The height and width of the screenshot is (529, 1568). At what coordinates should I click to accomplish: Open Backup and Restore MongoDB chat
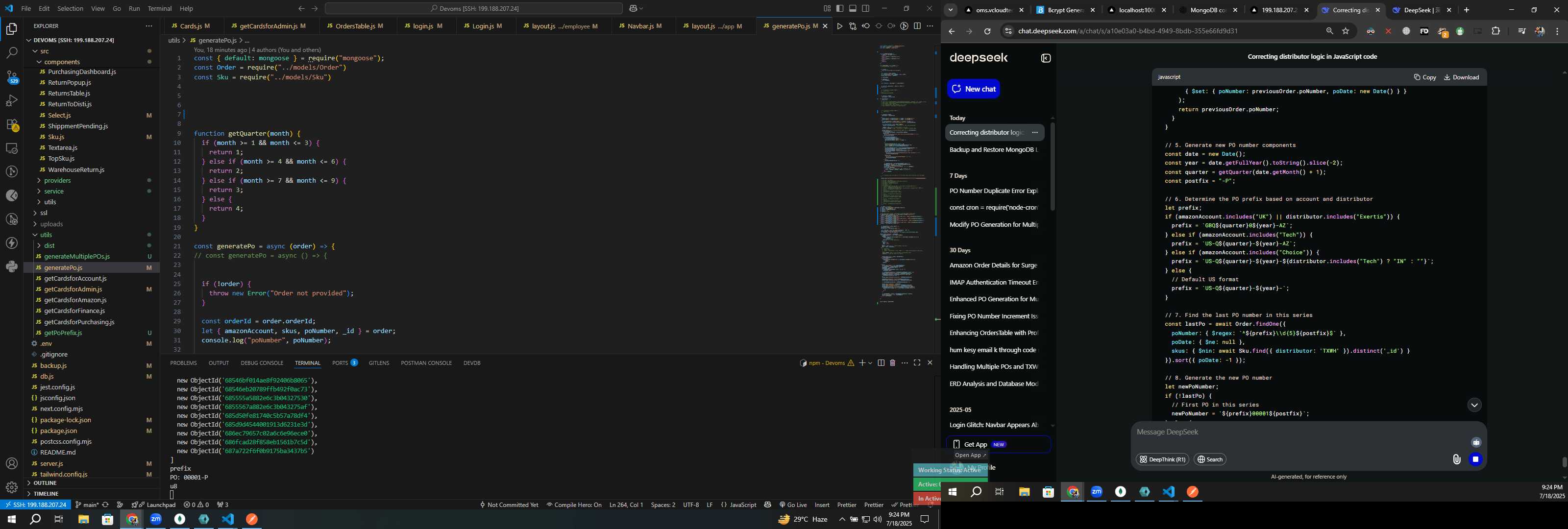pos(994,150)
